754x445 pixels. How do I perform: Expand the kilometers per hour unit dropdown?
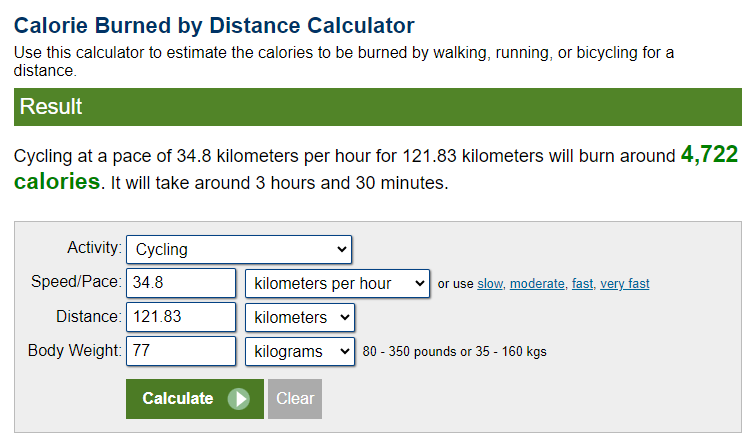(x=337, y=283)
